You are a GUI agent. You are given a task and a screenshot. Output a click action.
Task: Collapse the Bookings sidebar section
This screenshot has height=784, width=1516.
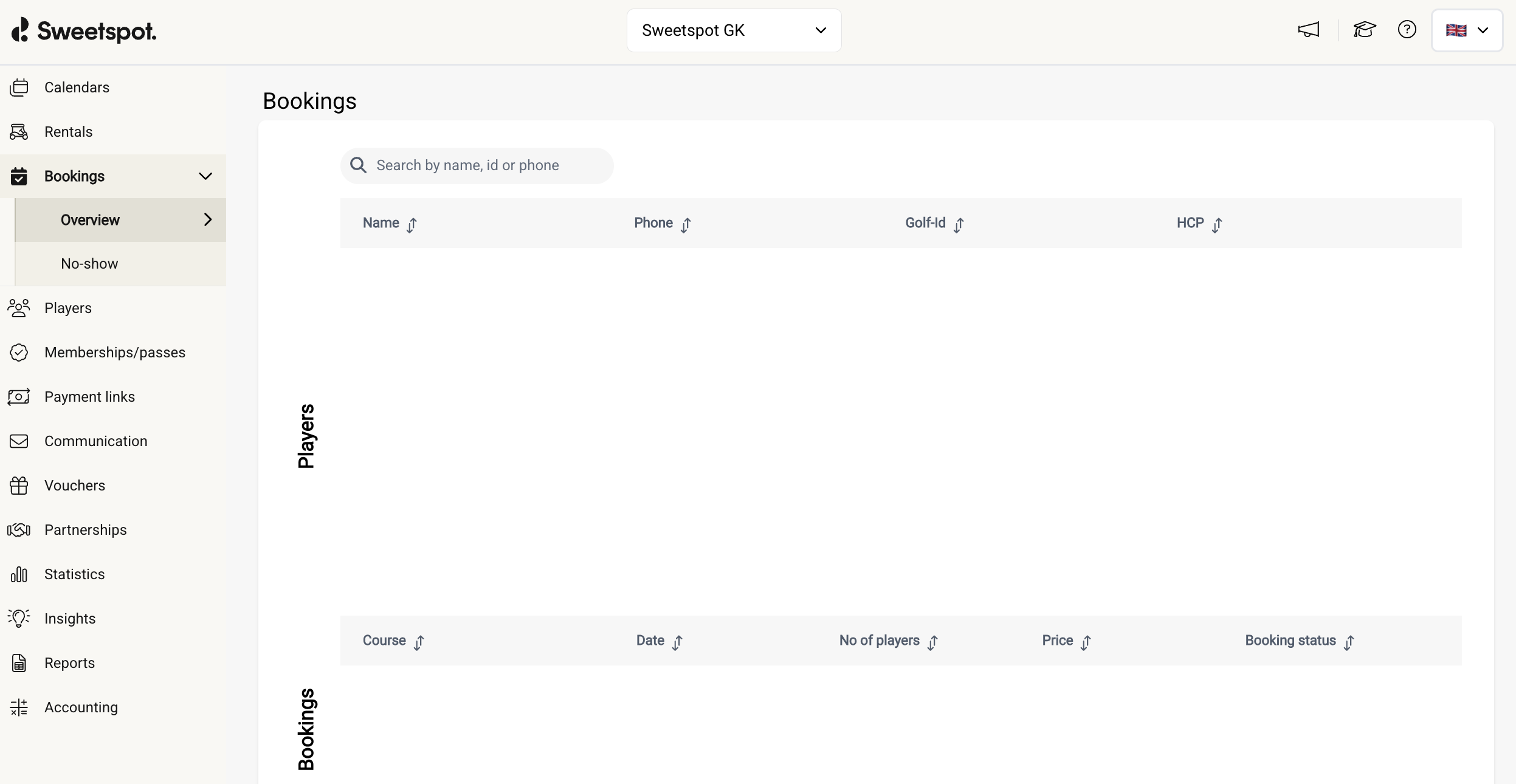pos(205,176)
